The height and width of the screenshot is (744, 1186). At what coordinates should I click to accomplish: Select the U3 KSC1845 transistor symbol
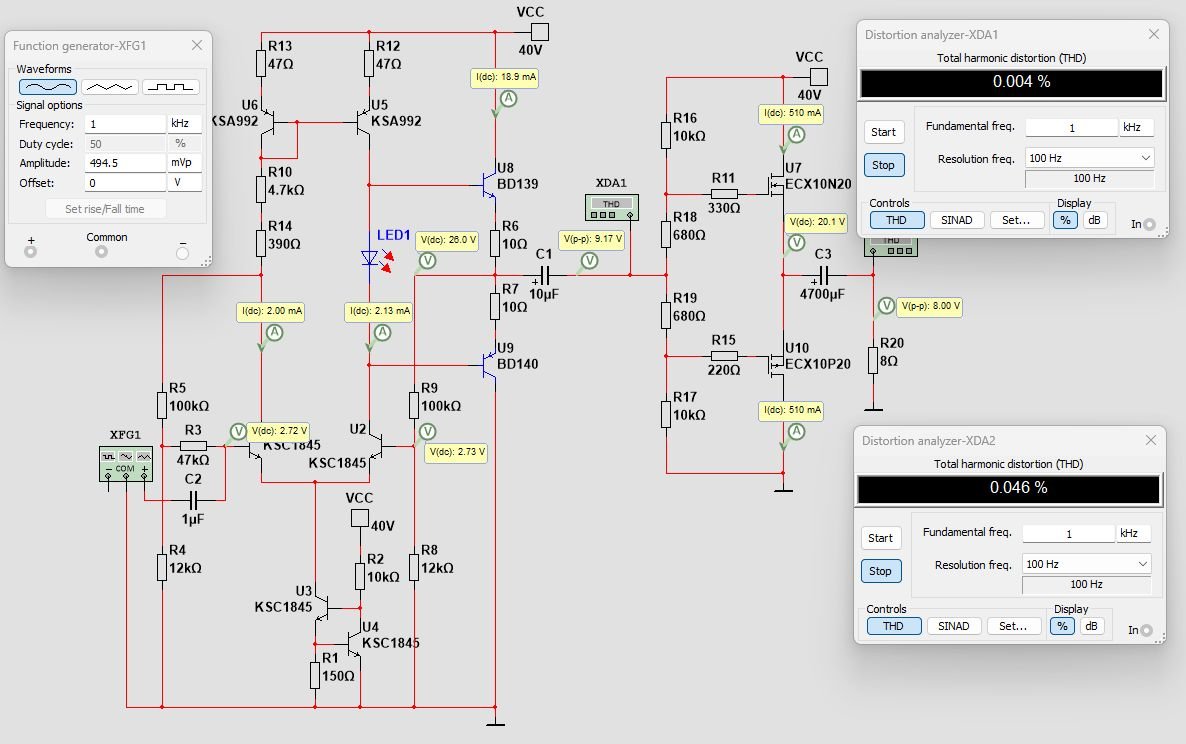click(x=323, y=606)
